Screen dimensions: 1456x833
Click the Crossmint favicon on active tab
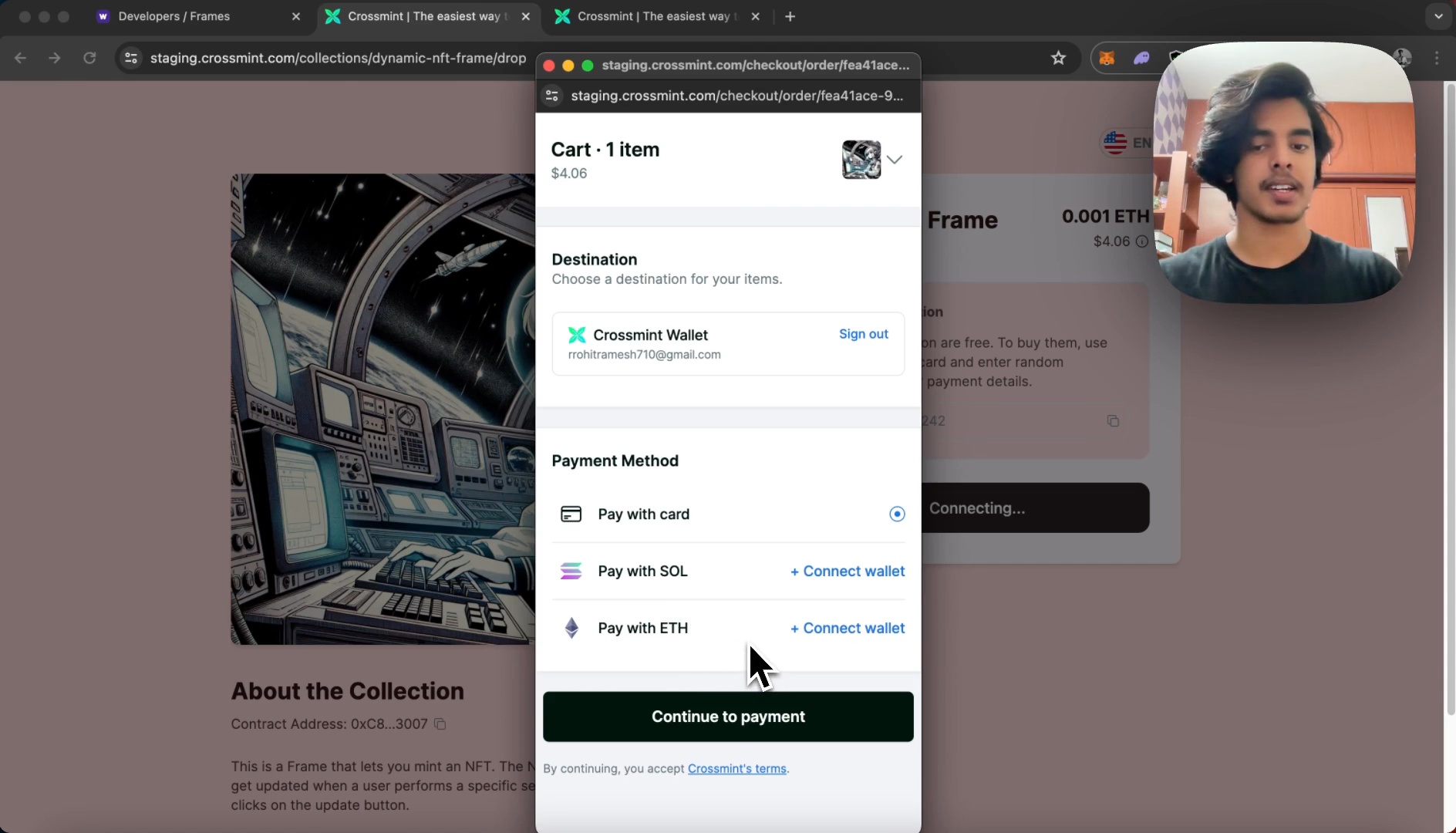pyautogui.click(x=332, y=16)
